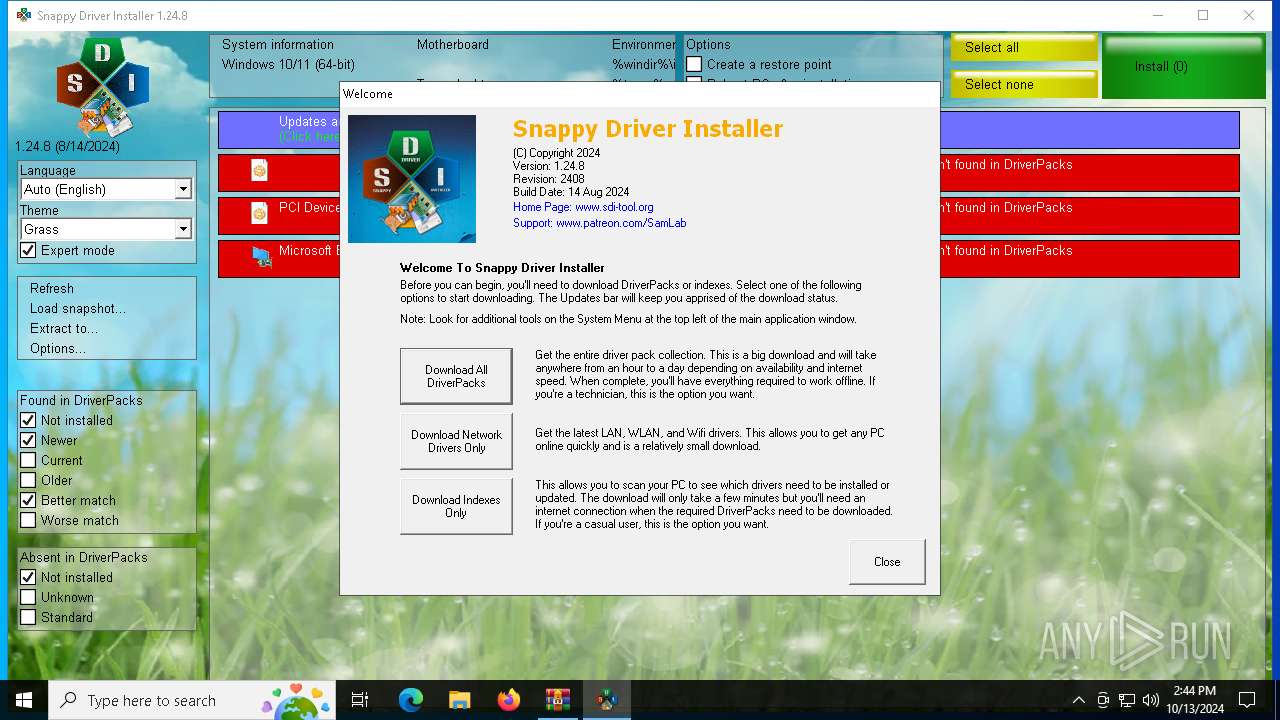Click the SDI logo image in the Welcome dialog
The image size is (1280, 720).
[412, 179]
